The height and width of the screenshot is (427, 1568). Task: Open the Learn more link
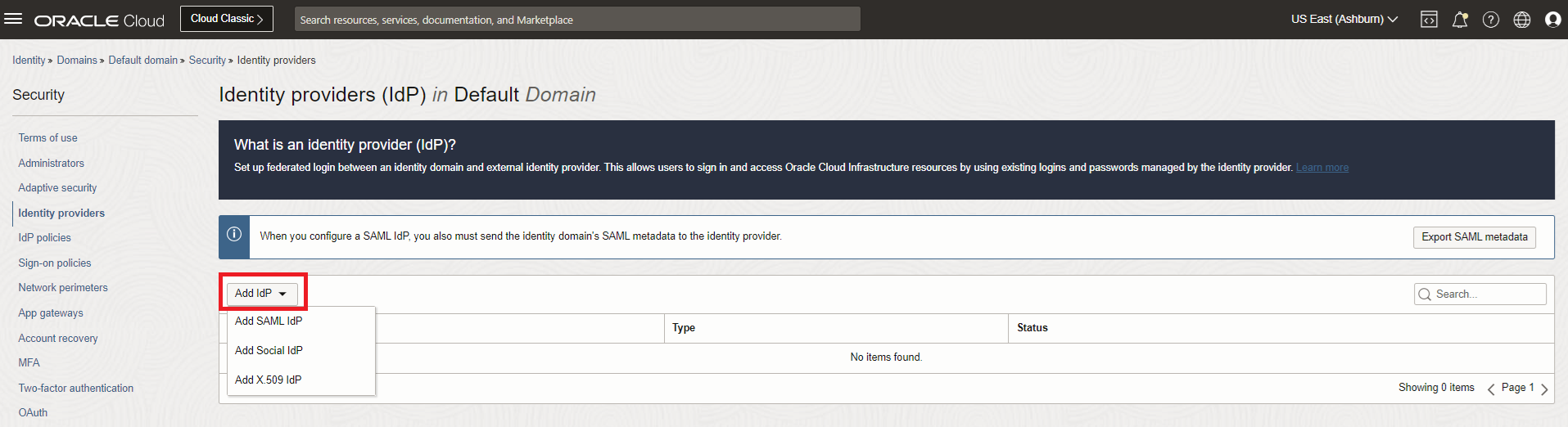click(x=1322, y=168)
